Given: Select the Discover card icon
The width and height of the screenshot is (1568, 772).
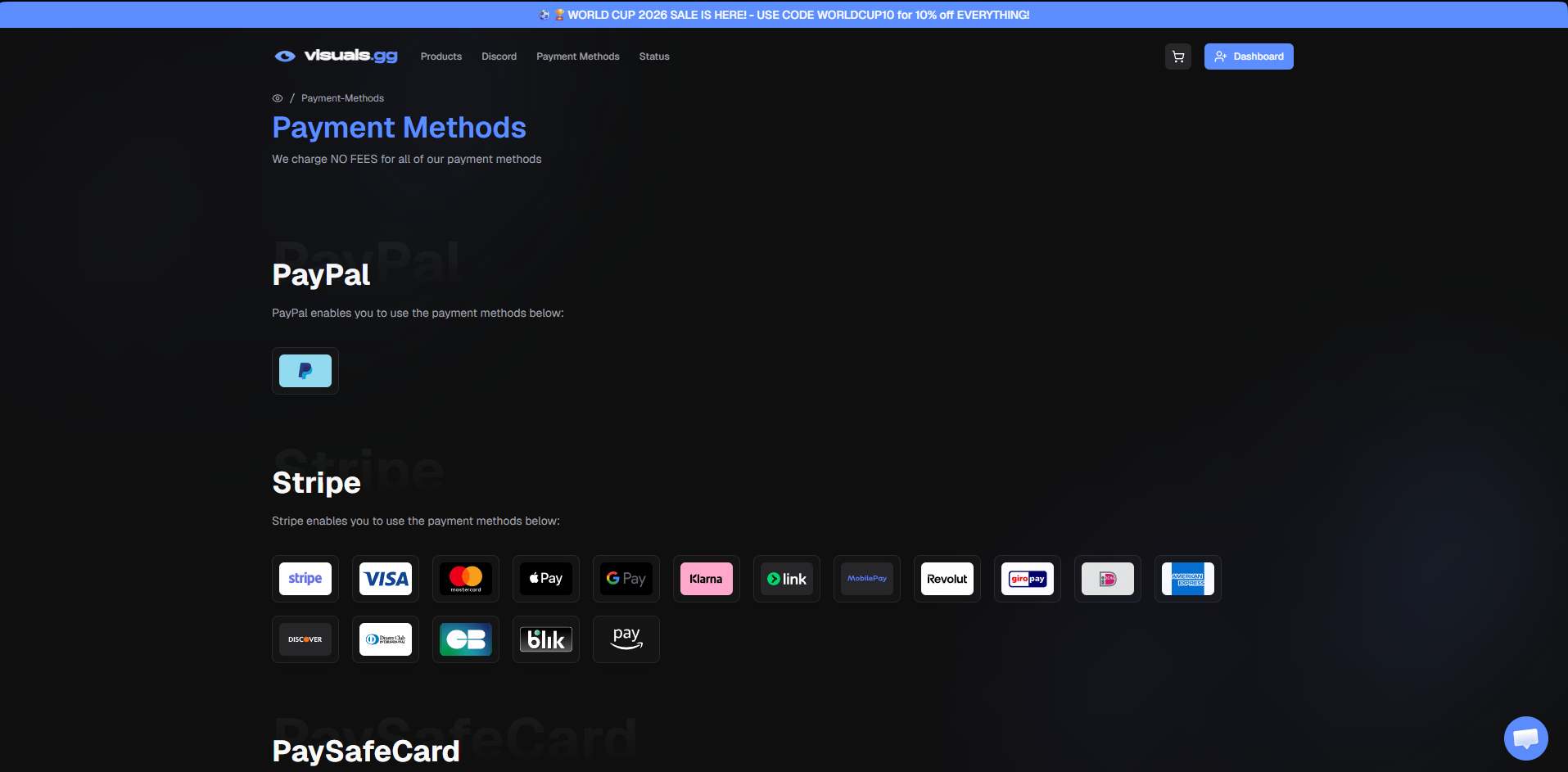Looking at the screenshot, I should [305, 639].
